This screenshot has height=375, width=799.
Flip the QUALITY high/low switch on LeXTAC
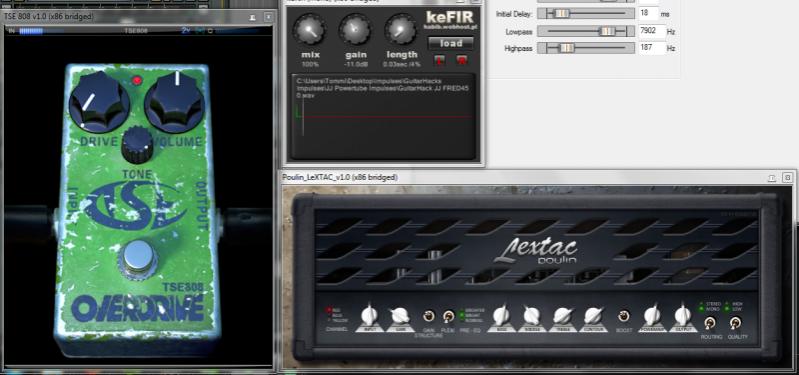(x=735, y=323)
